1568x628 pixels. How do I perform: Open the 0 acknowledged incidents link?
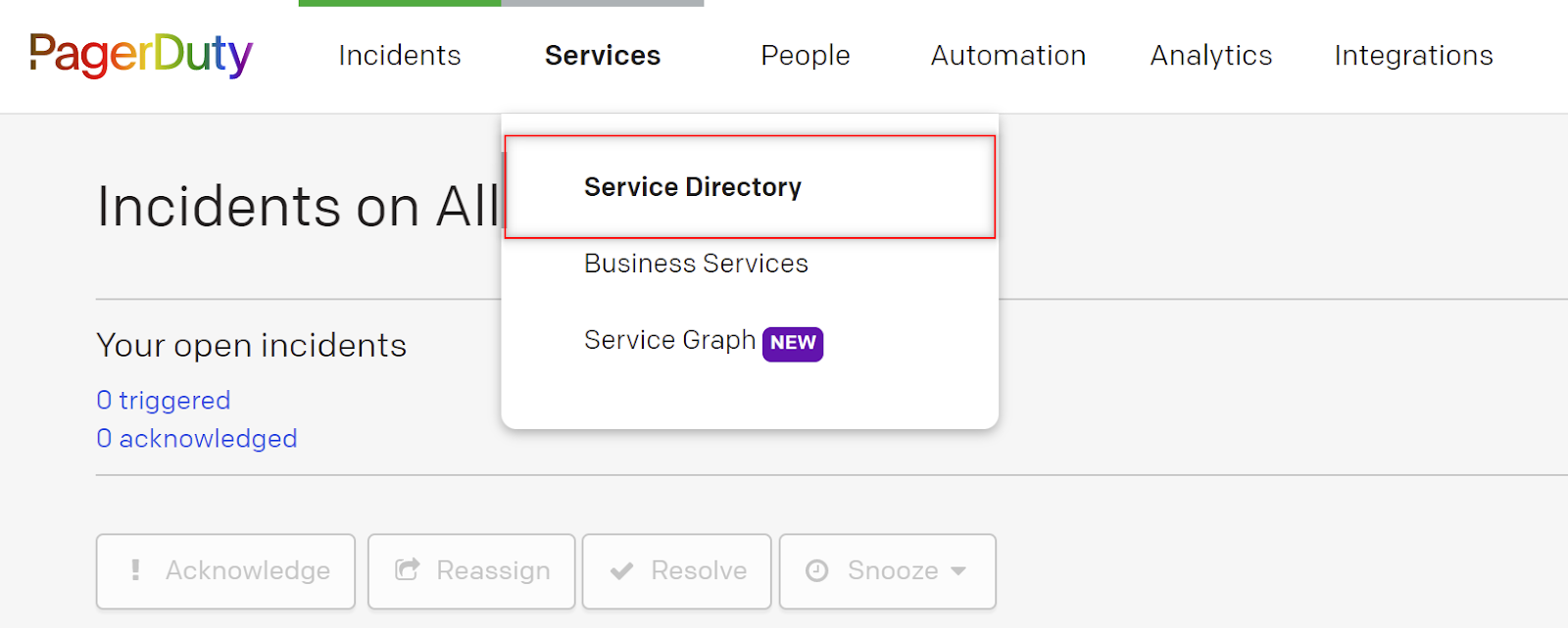click(x=196, y=438)
